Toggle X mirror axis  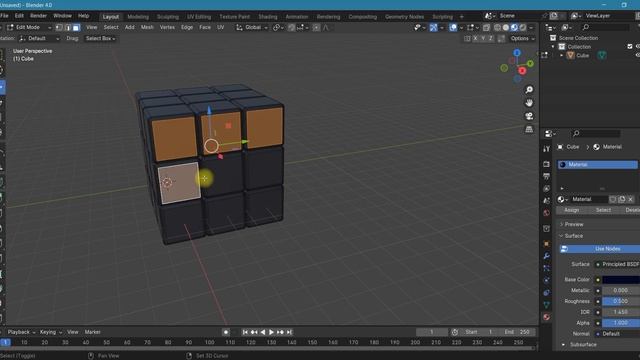(475, 38)
